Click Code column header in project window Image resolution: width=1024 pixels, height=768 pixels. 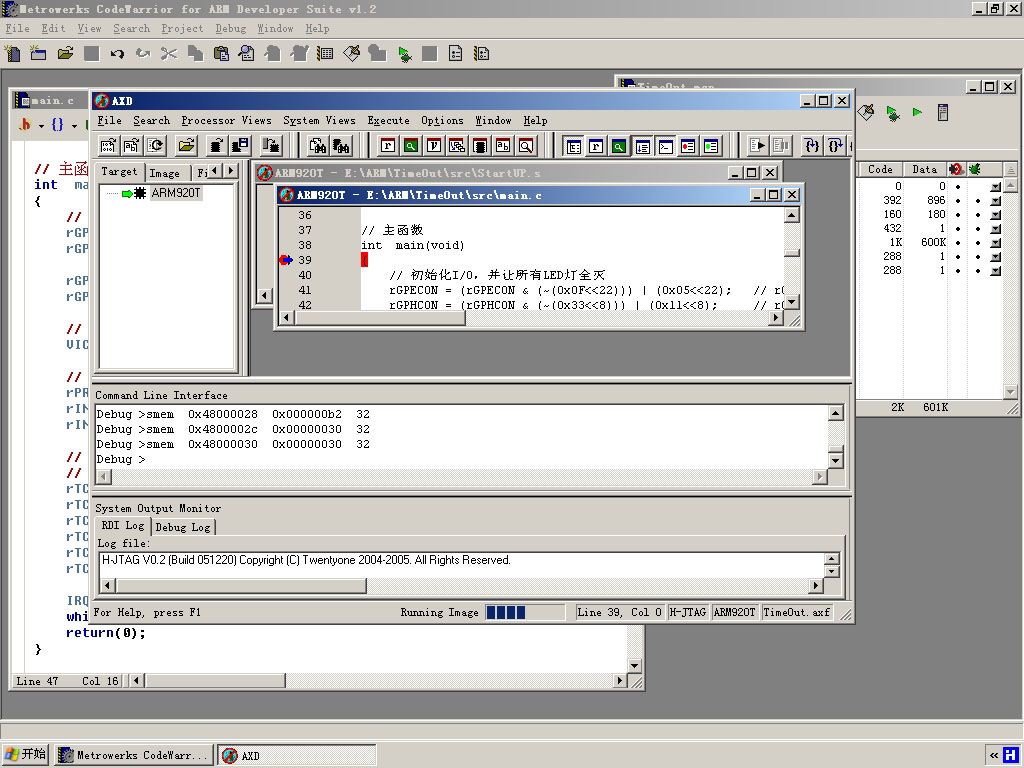(x=880, y=169)
